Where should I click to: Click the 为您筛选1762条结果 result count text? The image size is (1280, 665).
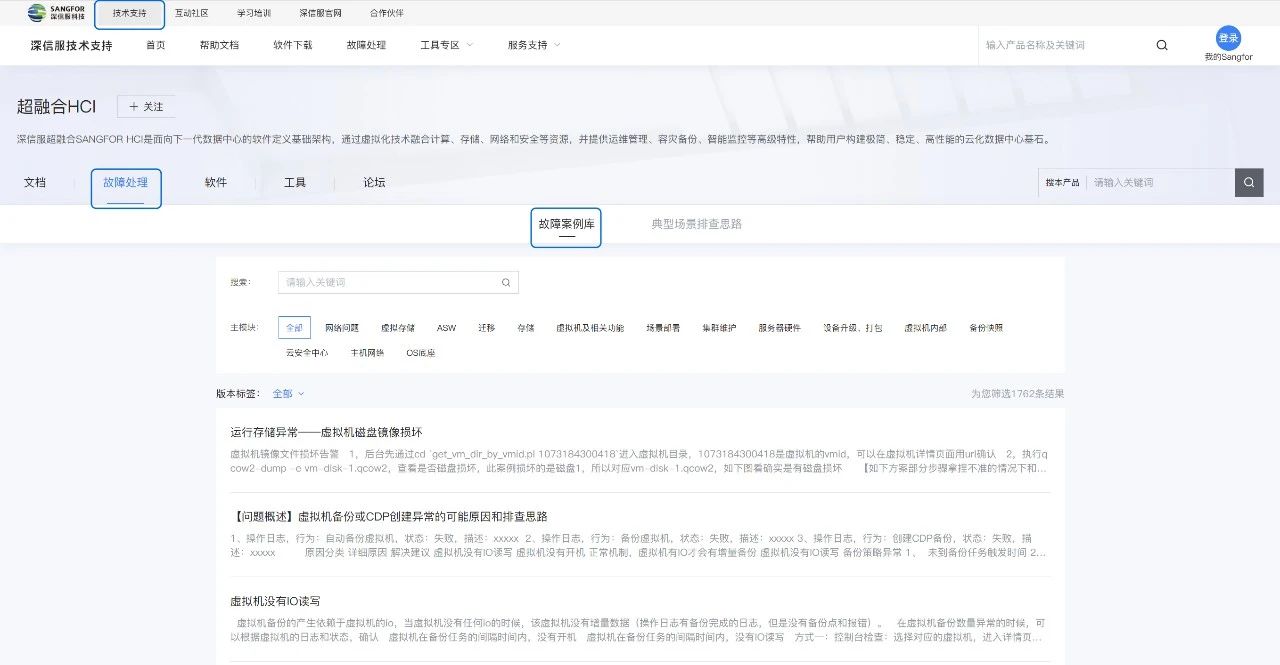pos(1017,394)
